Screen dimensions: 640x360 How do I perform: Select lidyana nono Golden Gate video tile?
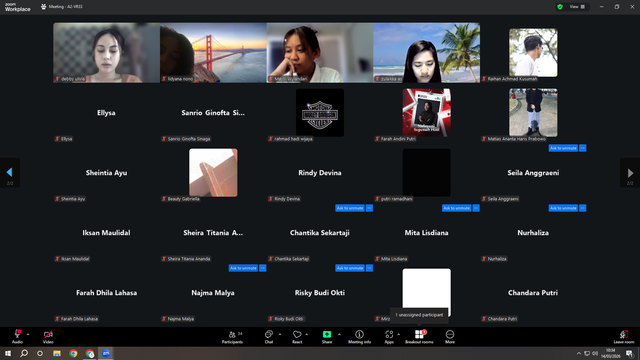(213, 53)
